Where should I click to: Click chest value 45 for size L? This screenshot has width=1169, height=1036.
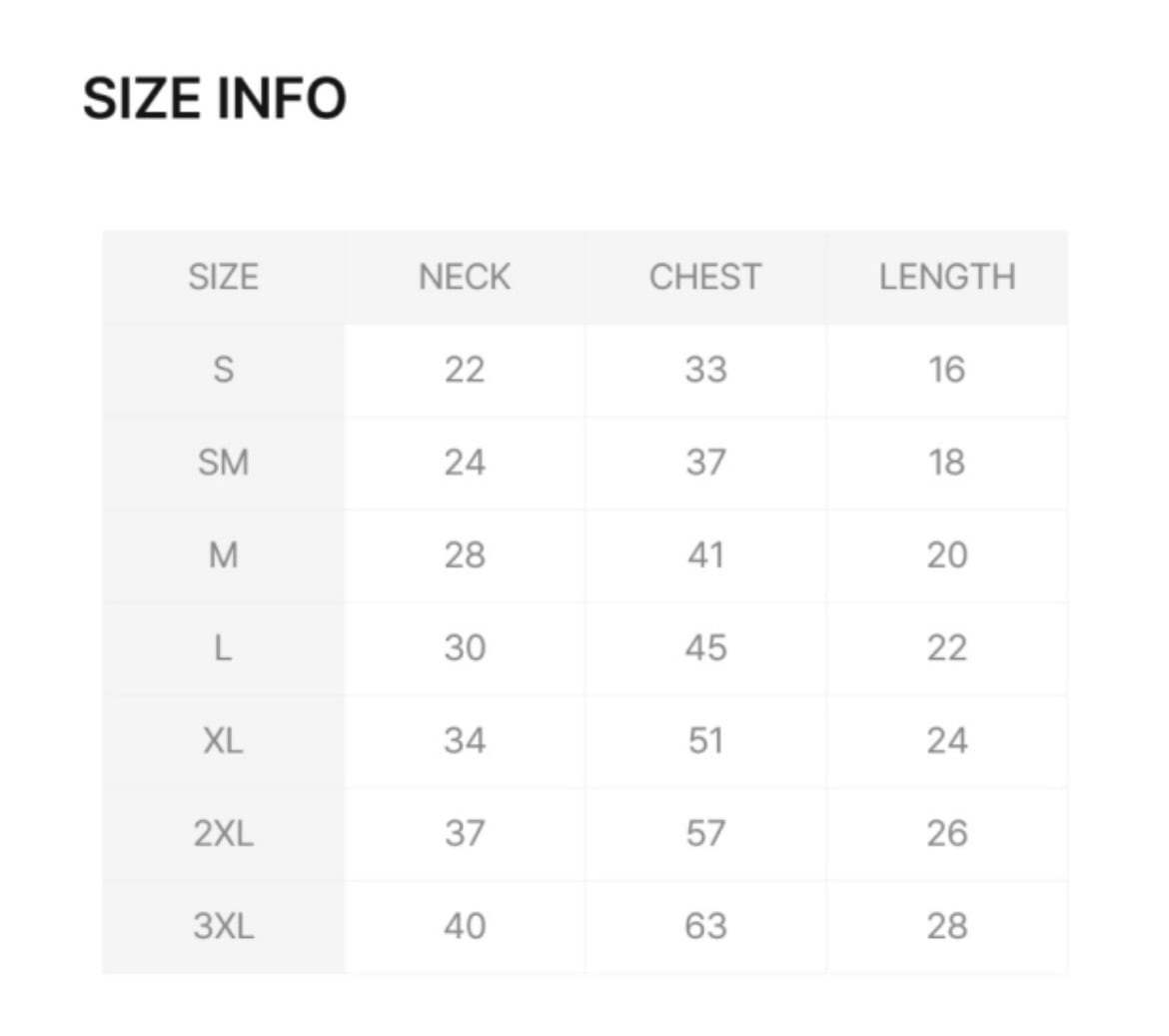pyautogui.click(x=705, y=648)
